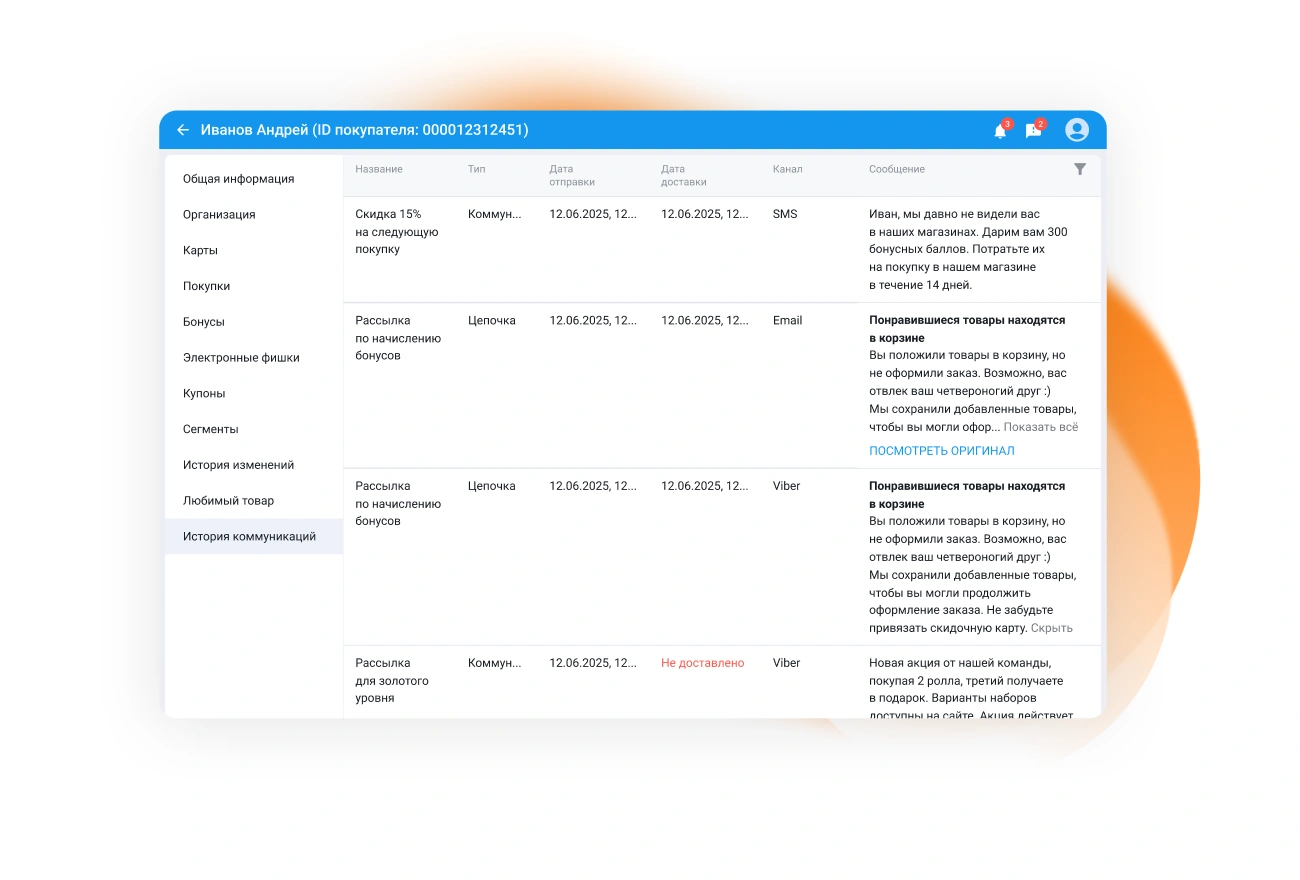
Task: Click the ПОСМОТРЕТЬ ОРИГИНАЛ link
Action: coord(941,451)
